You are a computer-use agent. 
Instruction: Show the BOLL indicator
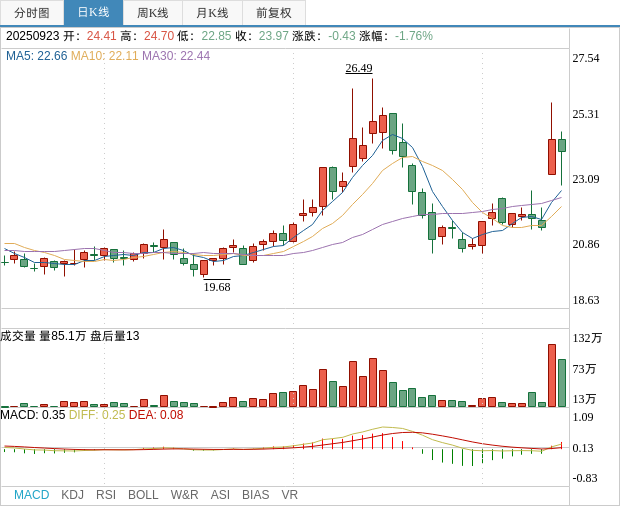[x=143, y=495]
